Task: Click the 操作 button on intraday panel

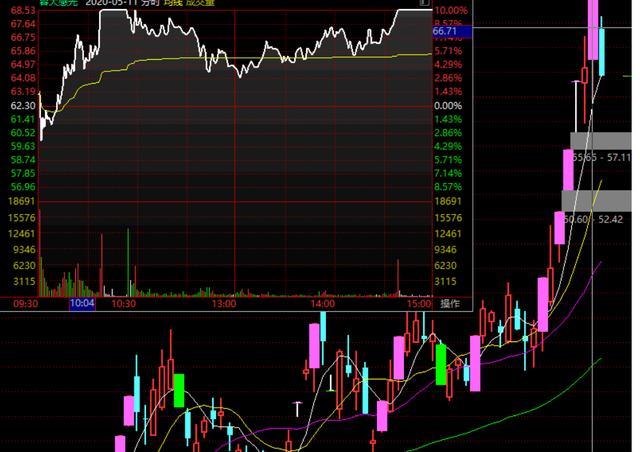Action: tap(450, 304)
